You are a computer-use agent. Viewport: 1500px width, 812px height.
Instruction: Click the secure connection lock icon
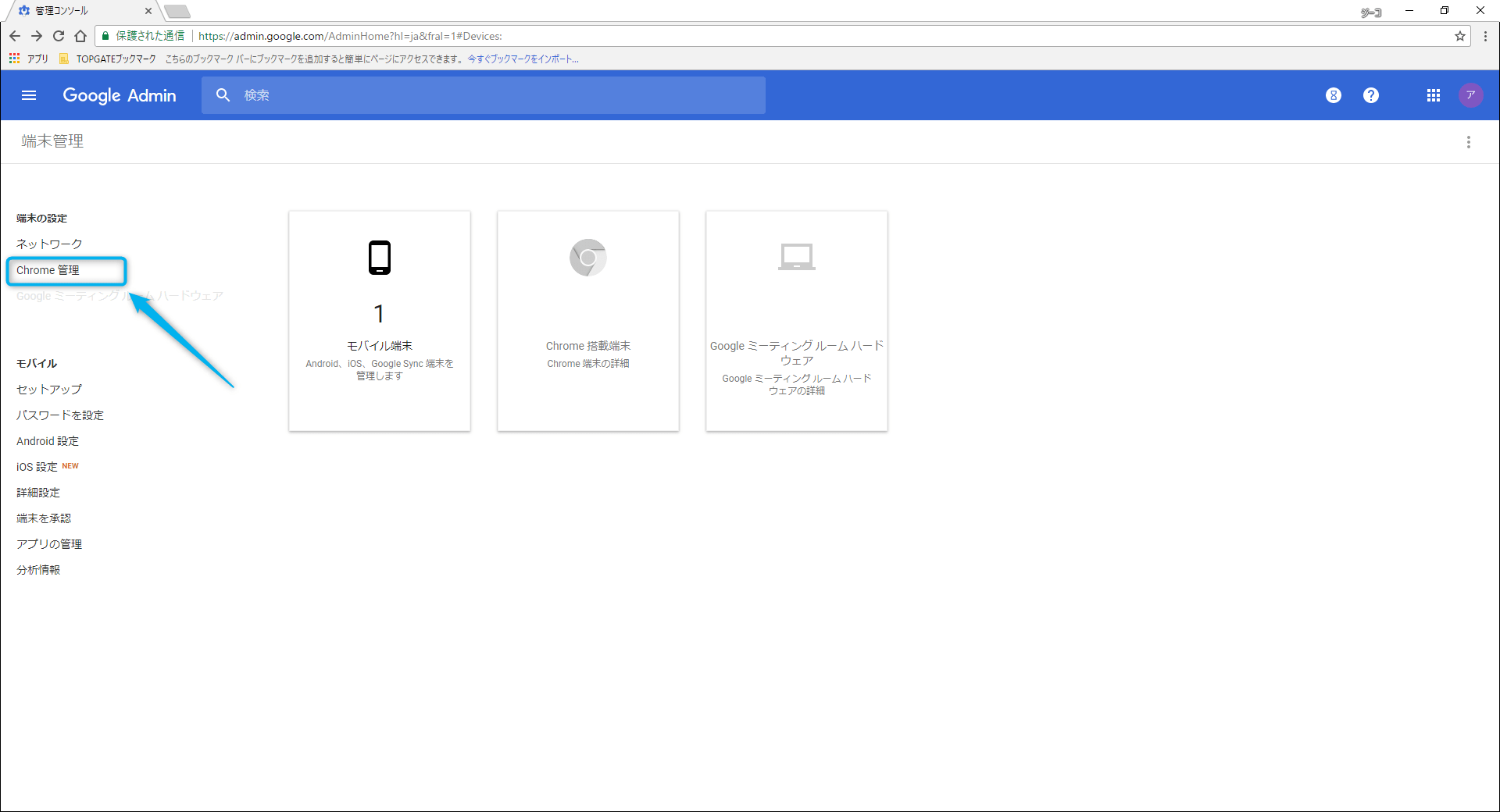[x=105, y=36]
